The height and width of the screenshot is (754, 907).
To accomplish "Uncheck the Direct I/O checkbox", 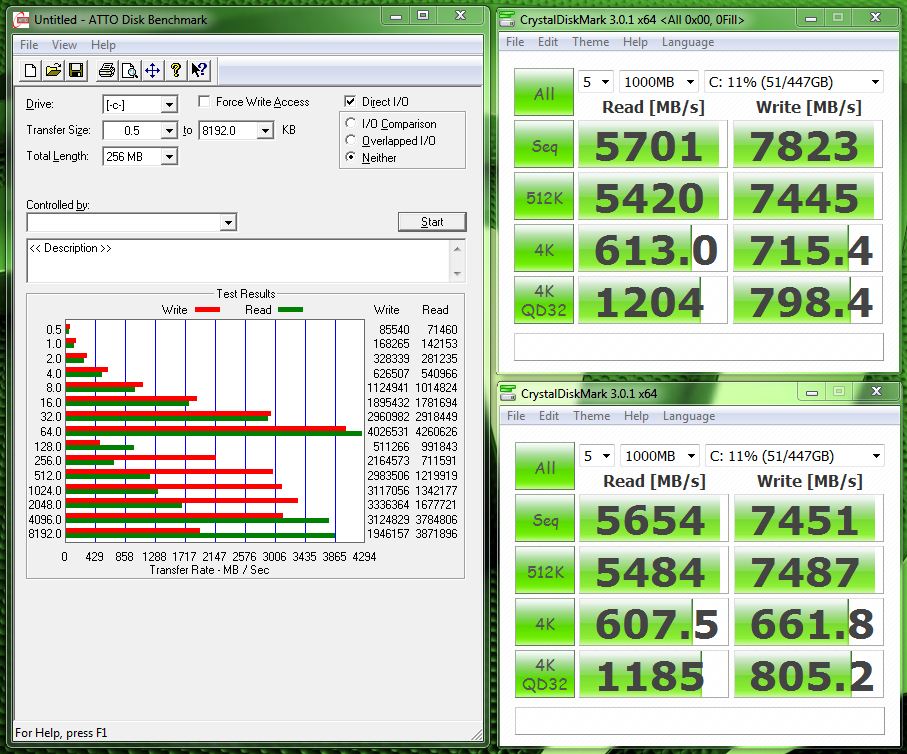I will pos(350,101).
